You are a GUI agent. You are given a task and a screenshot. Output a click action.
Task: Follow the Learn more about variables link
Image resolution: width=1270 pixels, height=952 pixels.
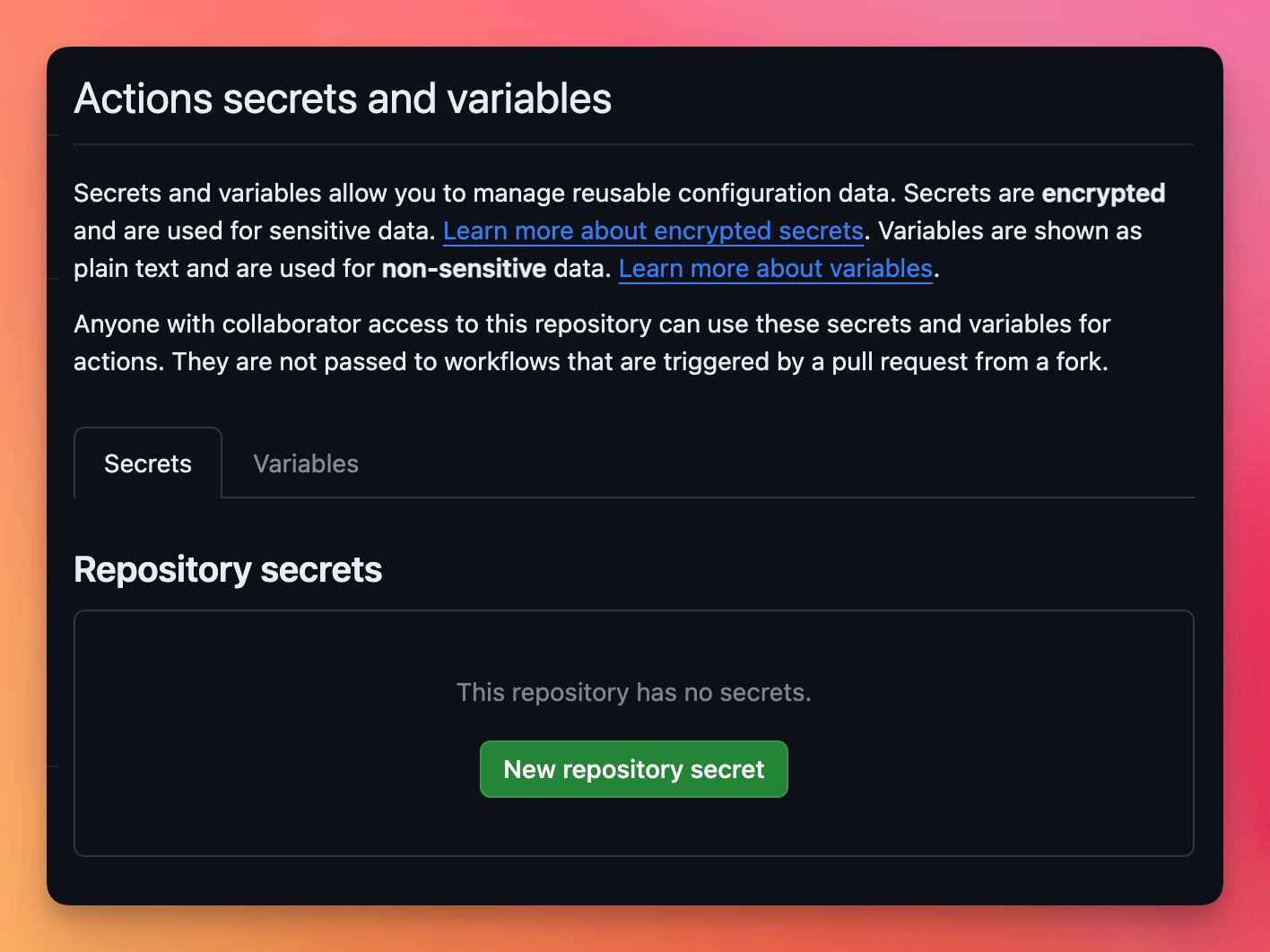point(776,269)
